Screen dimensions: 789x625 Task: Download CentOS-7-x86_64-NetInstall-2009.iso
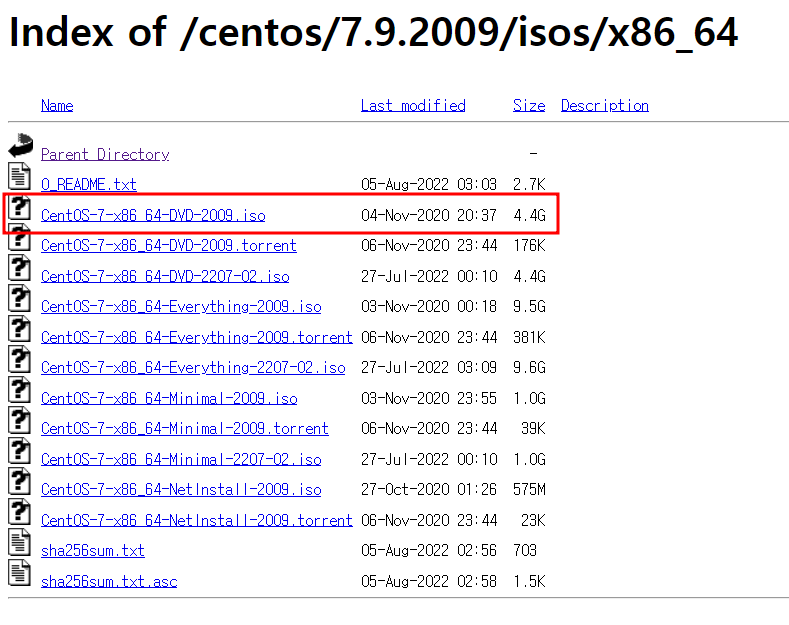(x=181, y=489)
